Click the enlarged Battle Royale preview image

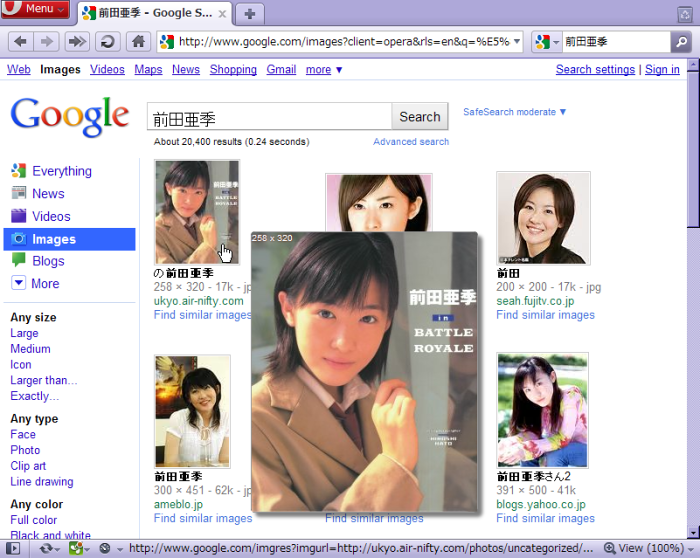point(364,372)
